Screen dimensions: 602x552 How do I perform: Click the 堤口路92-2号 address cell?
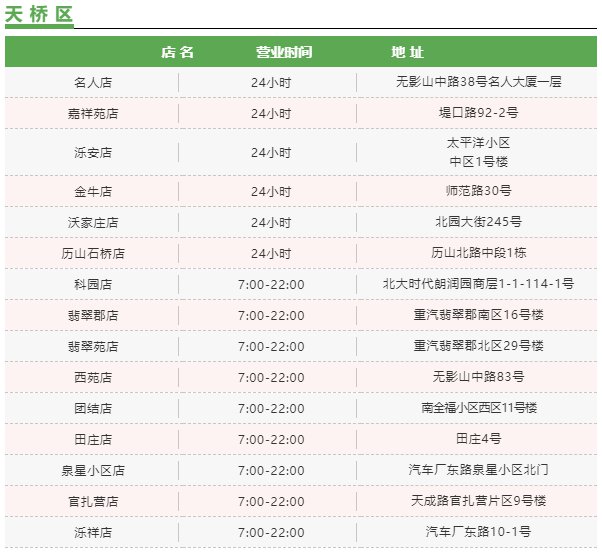coord(479,114)
